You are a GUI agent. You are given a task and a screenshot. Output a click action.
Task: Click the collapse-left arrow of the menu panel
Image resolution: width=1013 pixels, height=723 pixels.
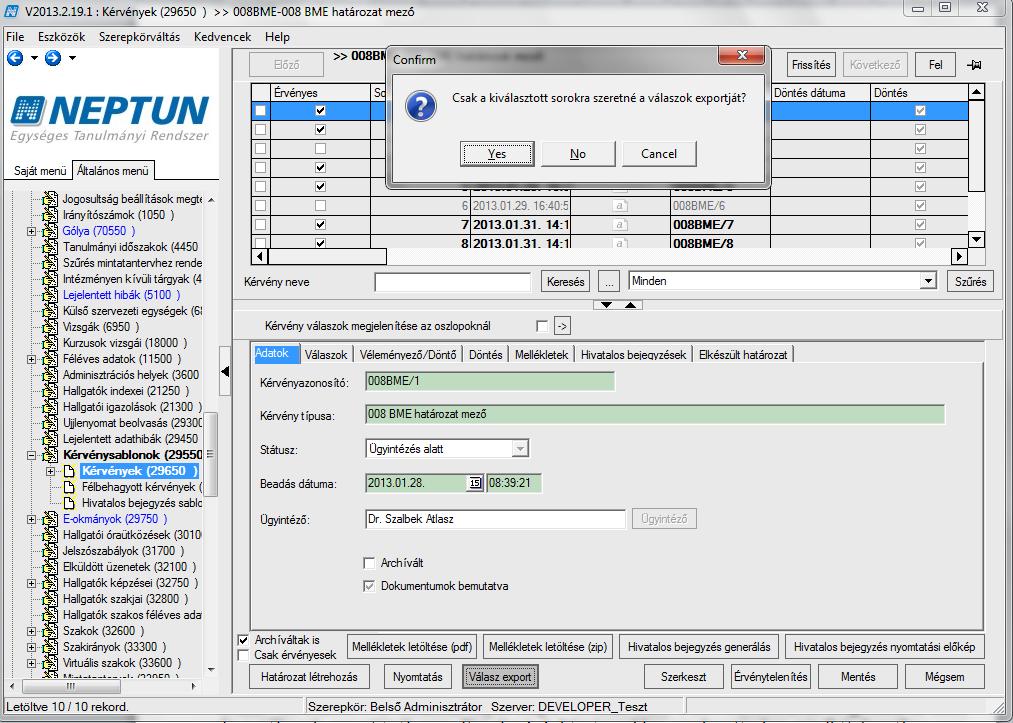(225, 372)
